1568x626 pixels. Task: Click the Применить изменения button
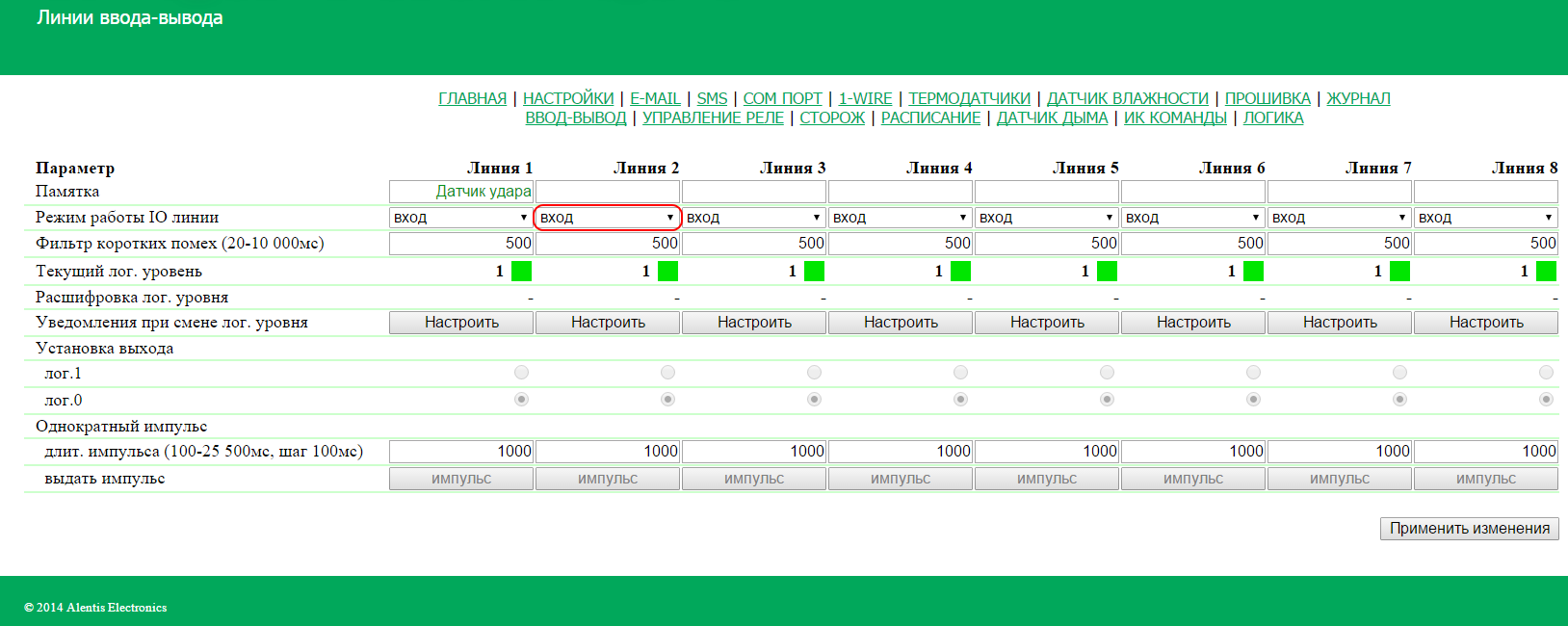1469,529
